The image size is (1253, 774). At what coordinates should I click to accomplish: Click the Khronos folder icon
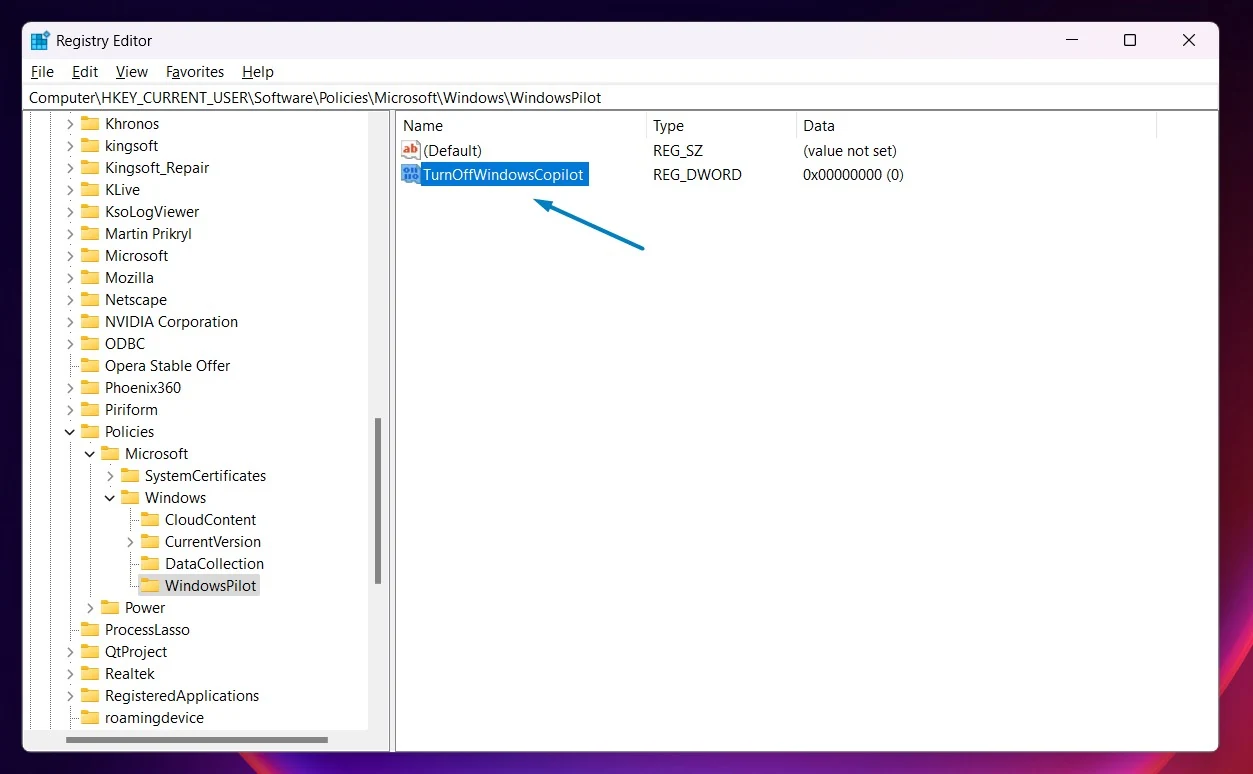90,124
